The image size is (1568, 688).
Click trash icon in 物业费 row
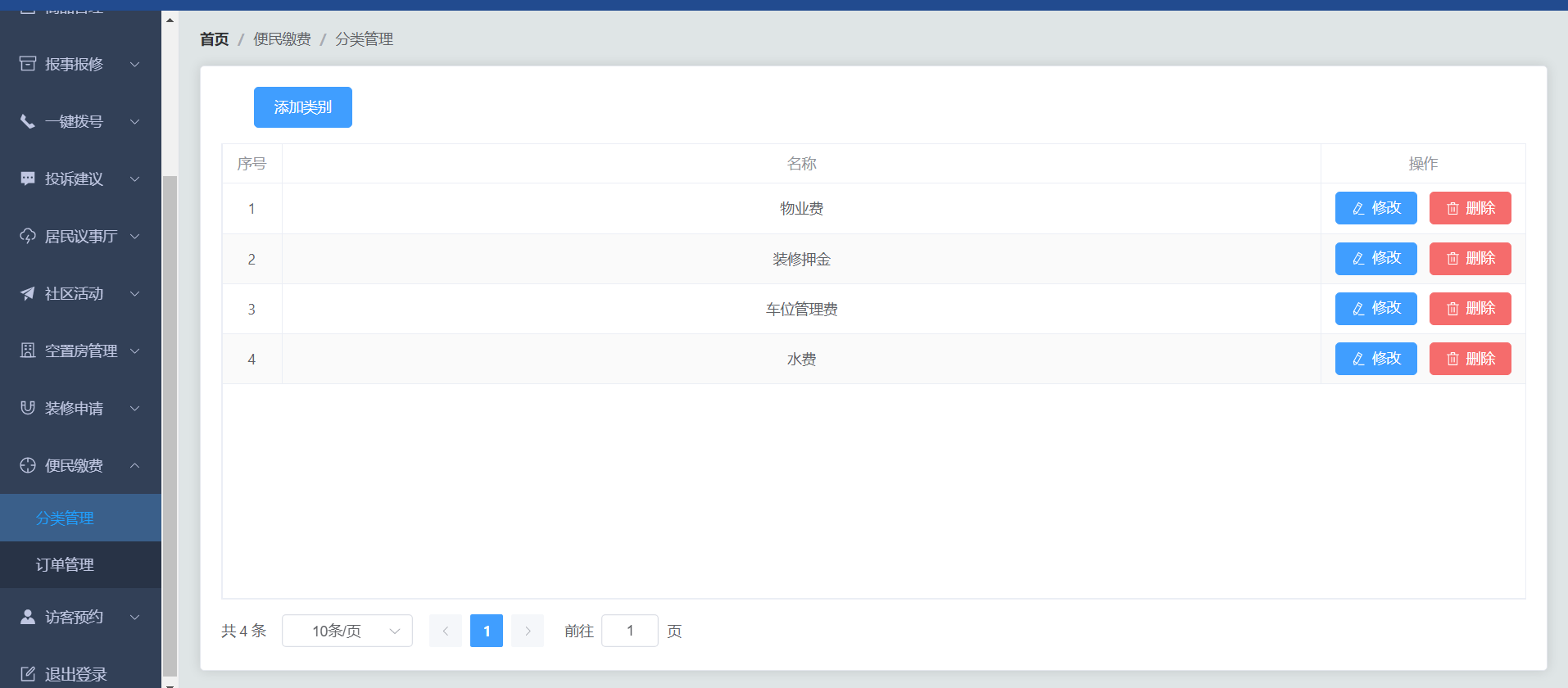pyautogui.click(x=1452, y=209)
